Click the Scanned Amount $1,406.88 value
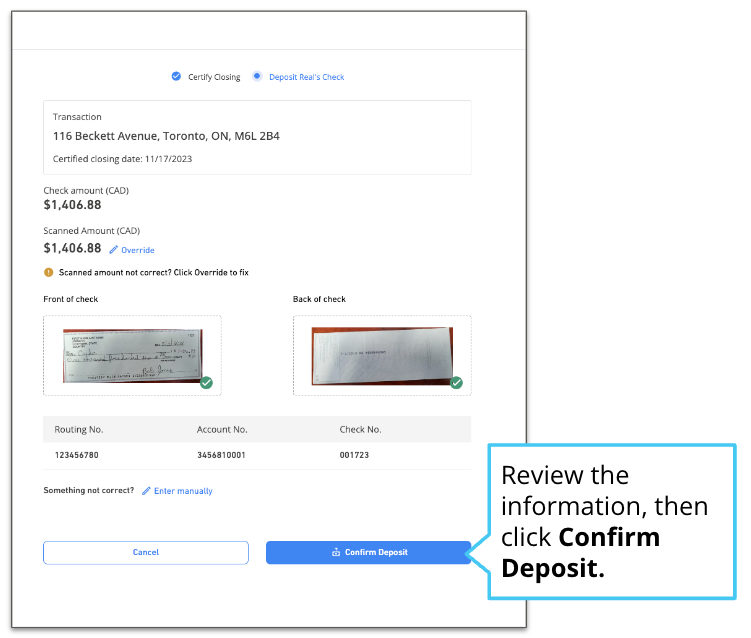The height and width of the screenshot is (638, 751). [72, 248]
